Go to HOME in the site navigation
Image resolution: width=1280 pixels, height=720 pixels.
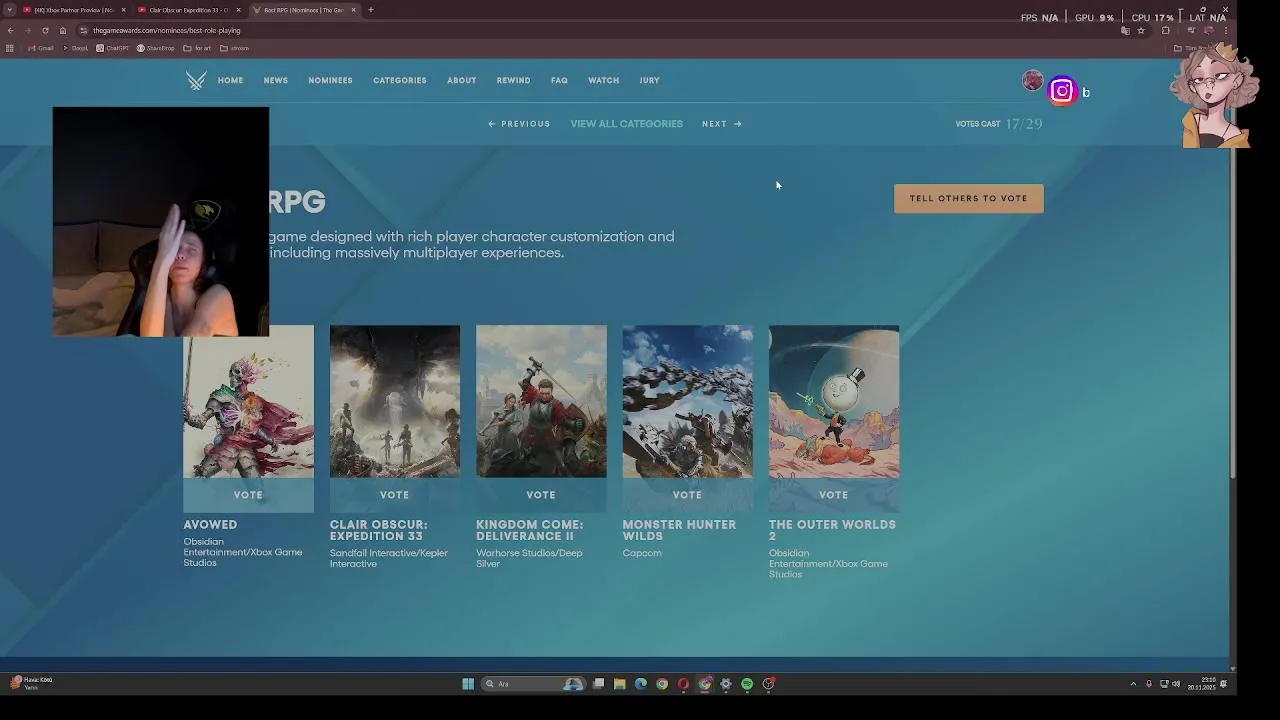(x=230, y=81)
